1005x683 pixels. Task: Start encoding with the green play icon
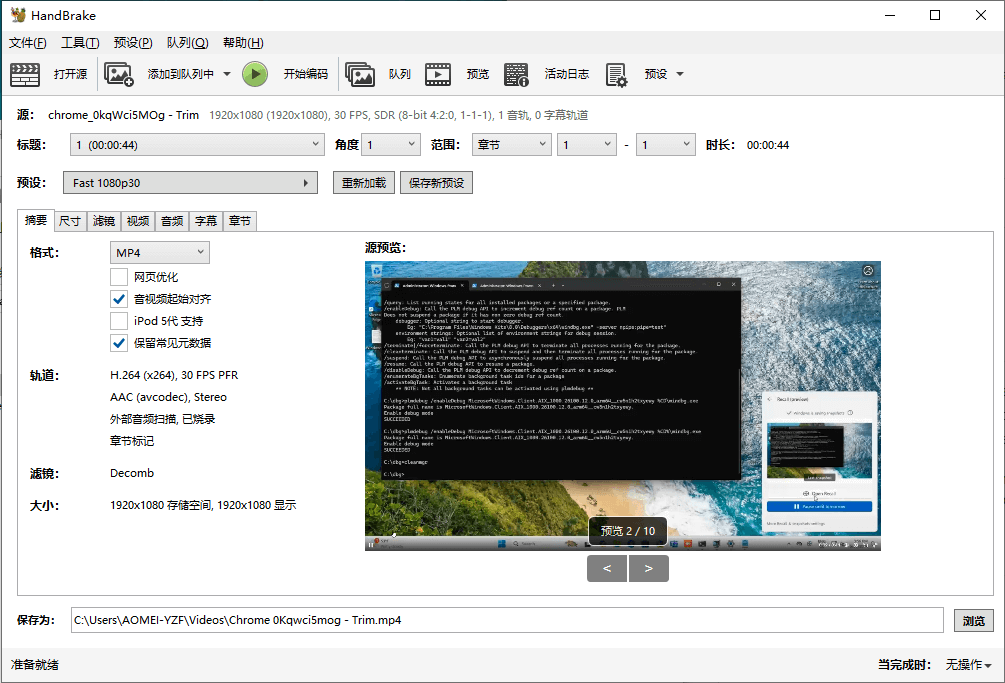click(x=254, y=74)
